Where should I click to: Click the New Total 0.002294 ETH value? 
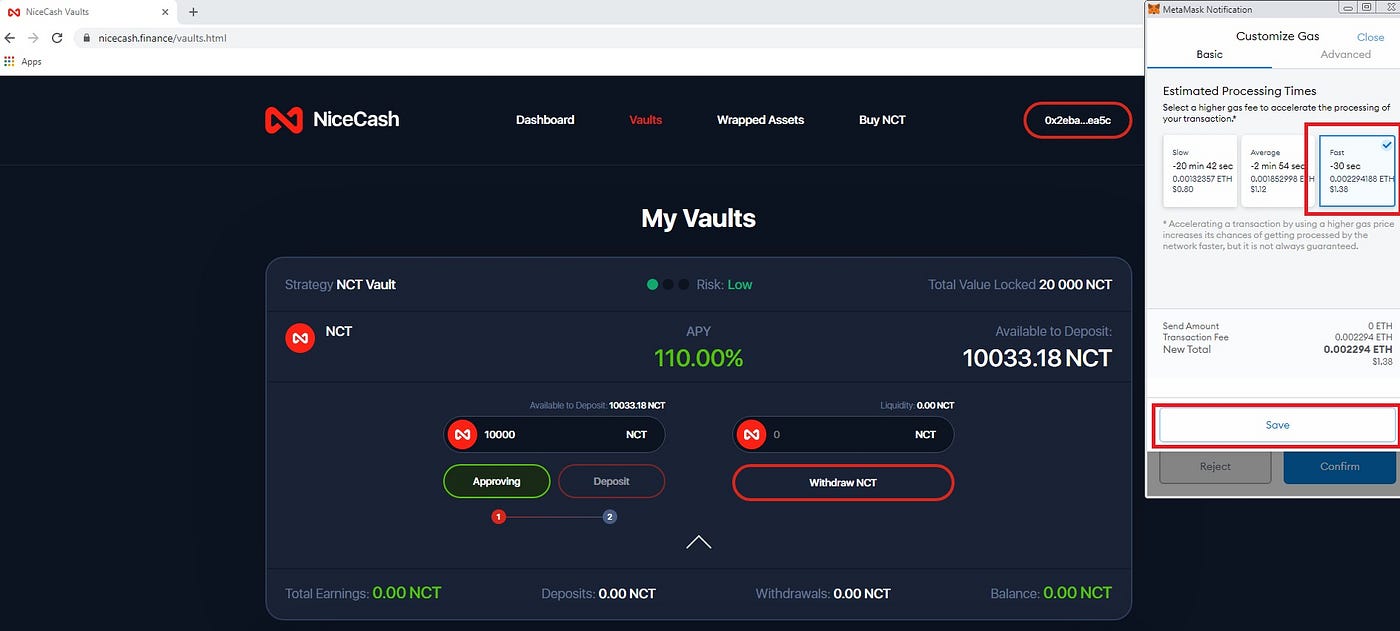pyautogui.click(x=1357, y=350)
